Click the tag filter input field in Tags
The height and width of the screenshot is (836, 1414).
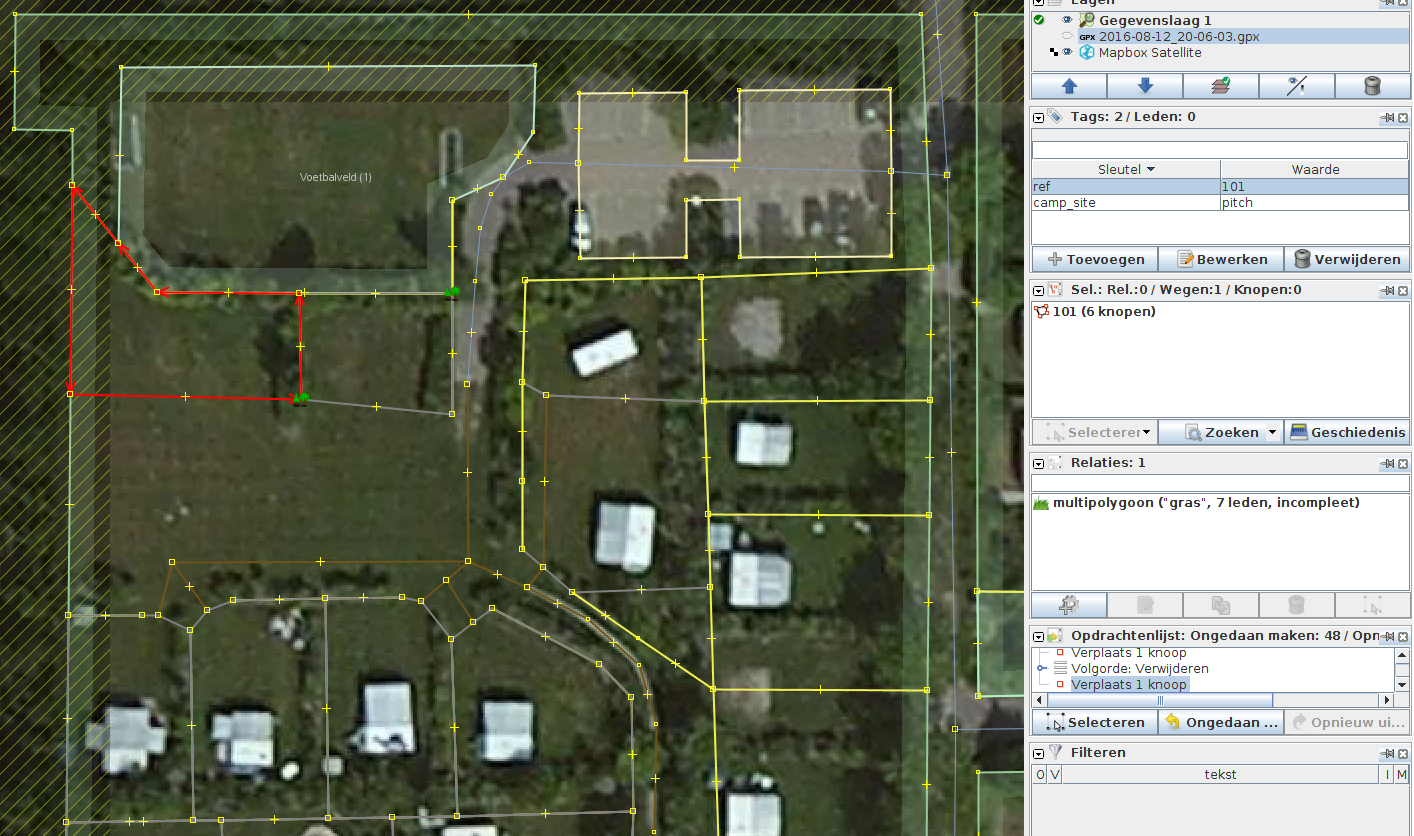pyautogui.click(x=1220, y=150)
